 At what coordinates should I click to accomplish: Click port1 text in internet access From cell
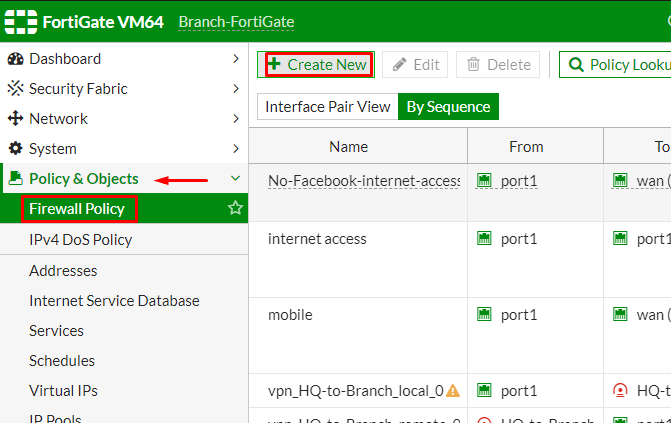coord(519,238)
